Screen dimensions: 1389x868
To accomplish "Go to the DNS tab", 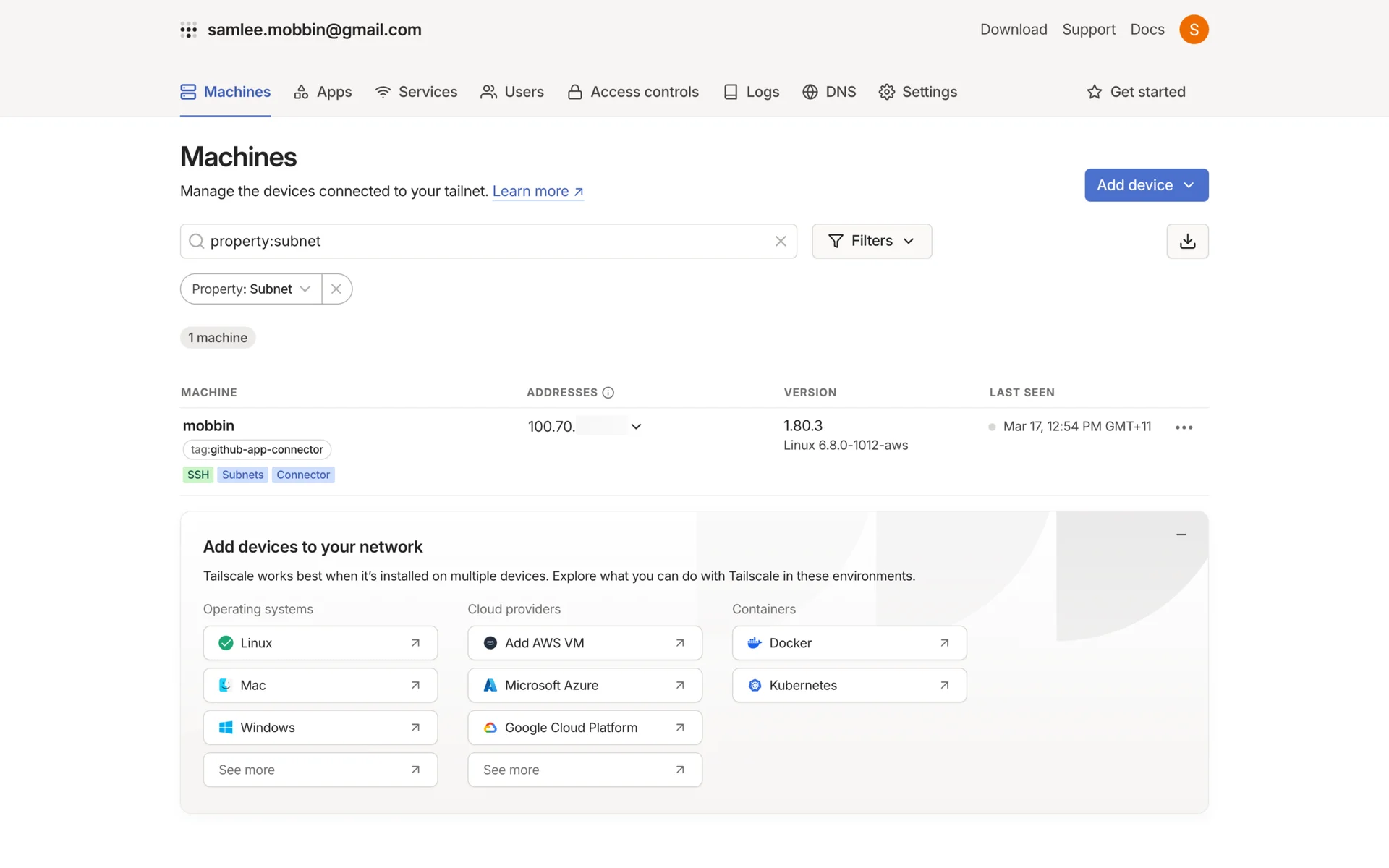I will coord(829,92).
